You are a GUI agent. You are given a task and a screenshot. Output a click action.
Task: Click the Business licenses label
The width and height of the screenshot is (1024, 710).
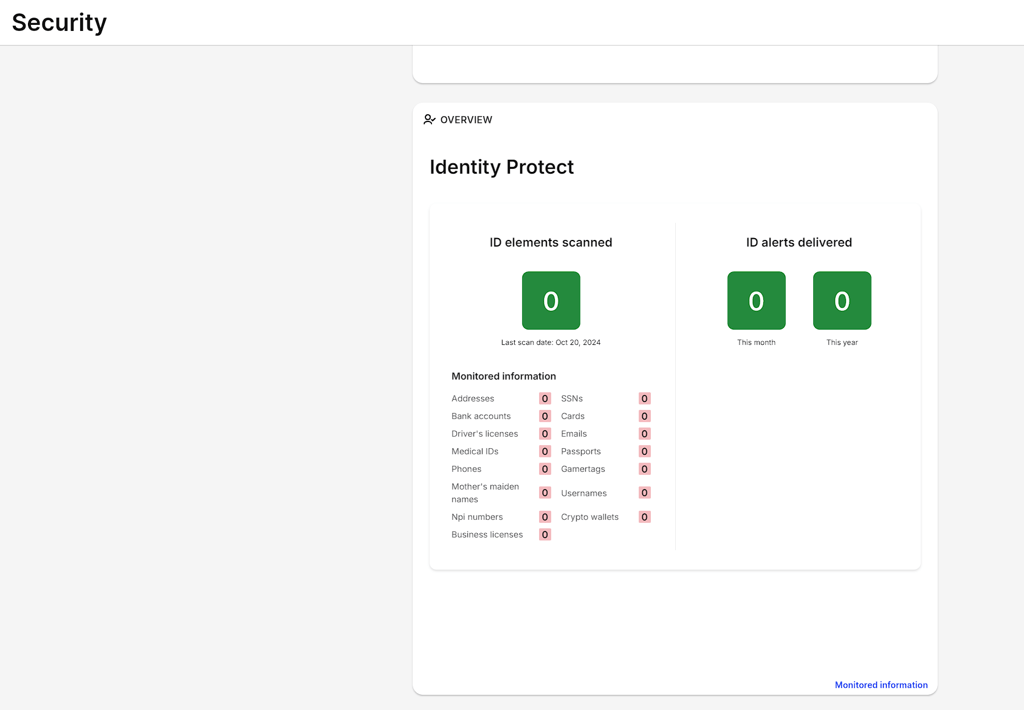(x=487, y=534)
